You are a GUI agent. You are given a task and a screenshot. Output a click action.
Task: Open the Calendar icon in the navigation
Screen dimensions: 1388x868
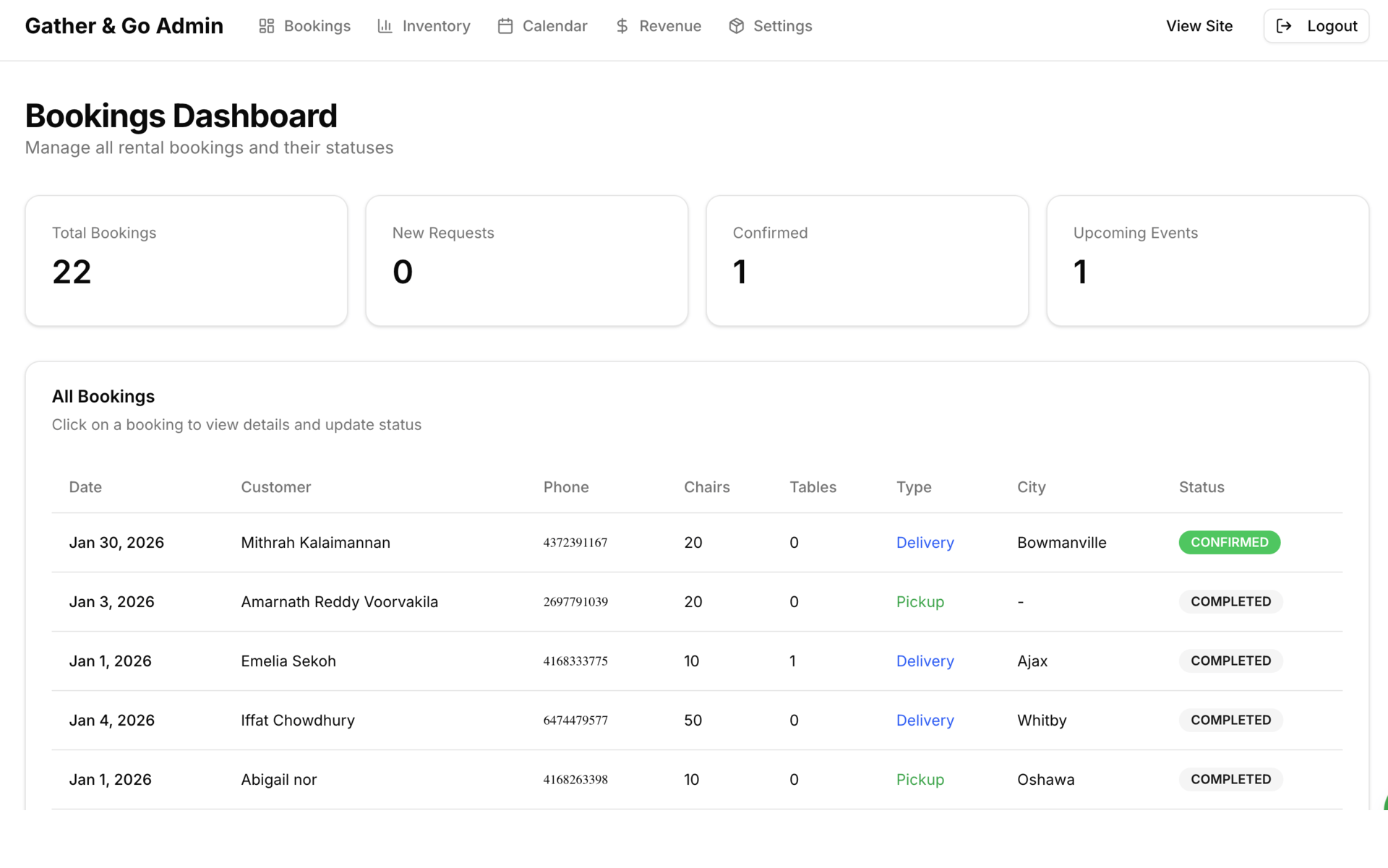(x=505, y=26)
